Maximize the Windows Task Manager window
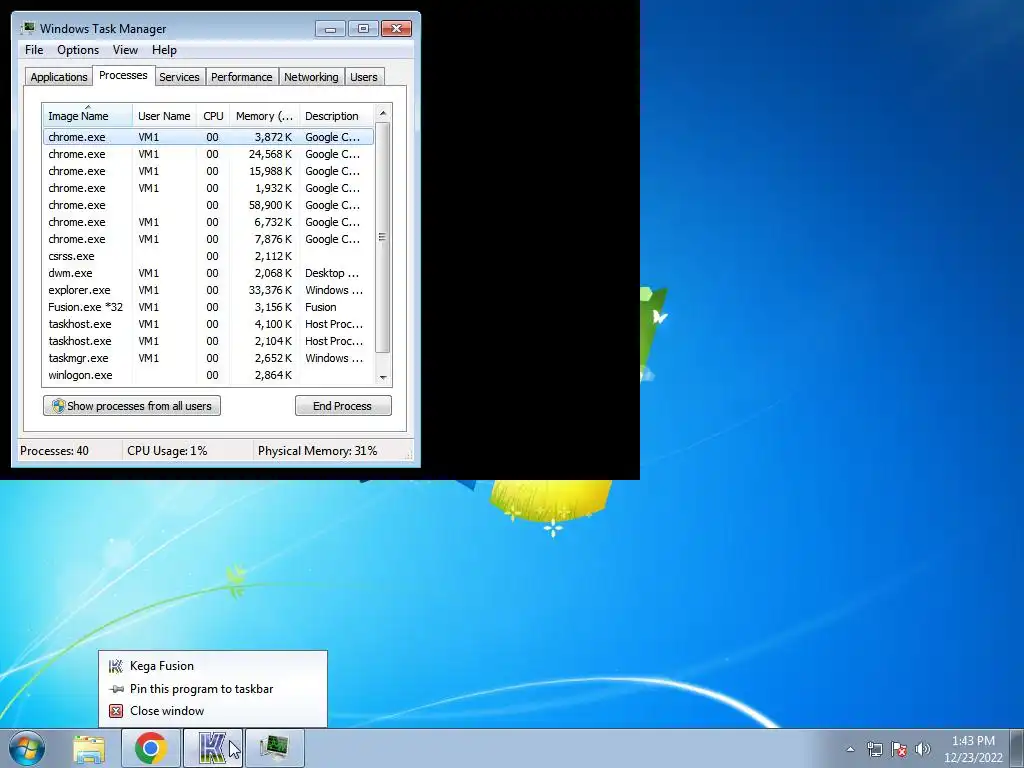Screen dimensions: 1024x768 [x=363, y=29]
